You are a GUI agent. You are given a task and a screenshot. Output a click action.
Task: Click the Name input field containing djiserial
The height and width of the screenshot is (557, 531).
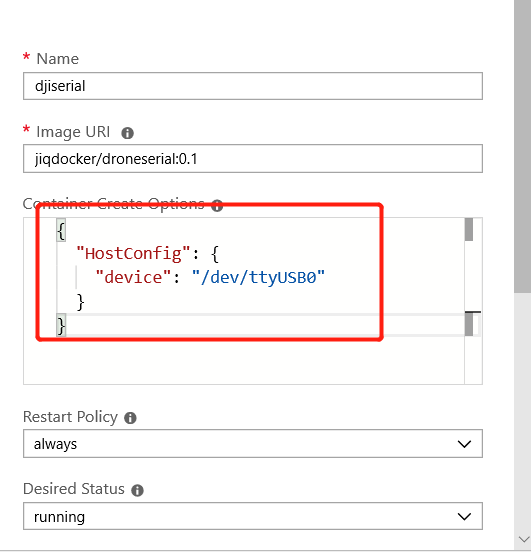[253, 86]
